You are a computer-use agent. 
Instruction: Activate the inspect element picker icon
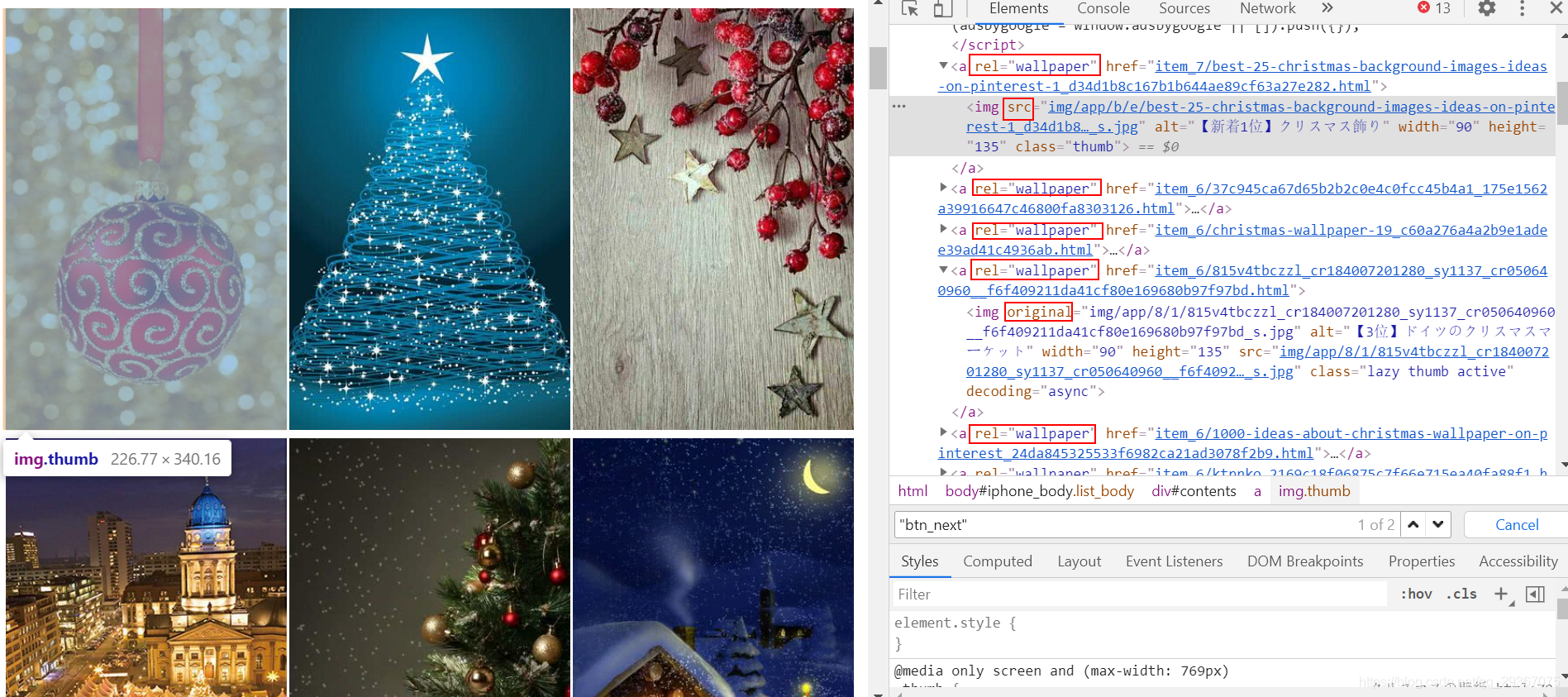tap(910, 9)
